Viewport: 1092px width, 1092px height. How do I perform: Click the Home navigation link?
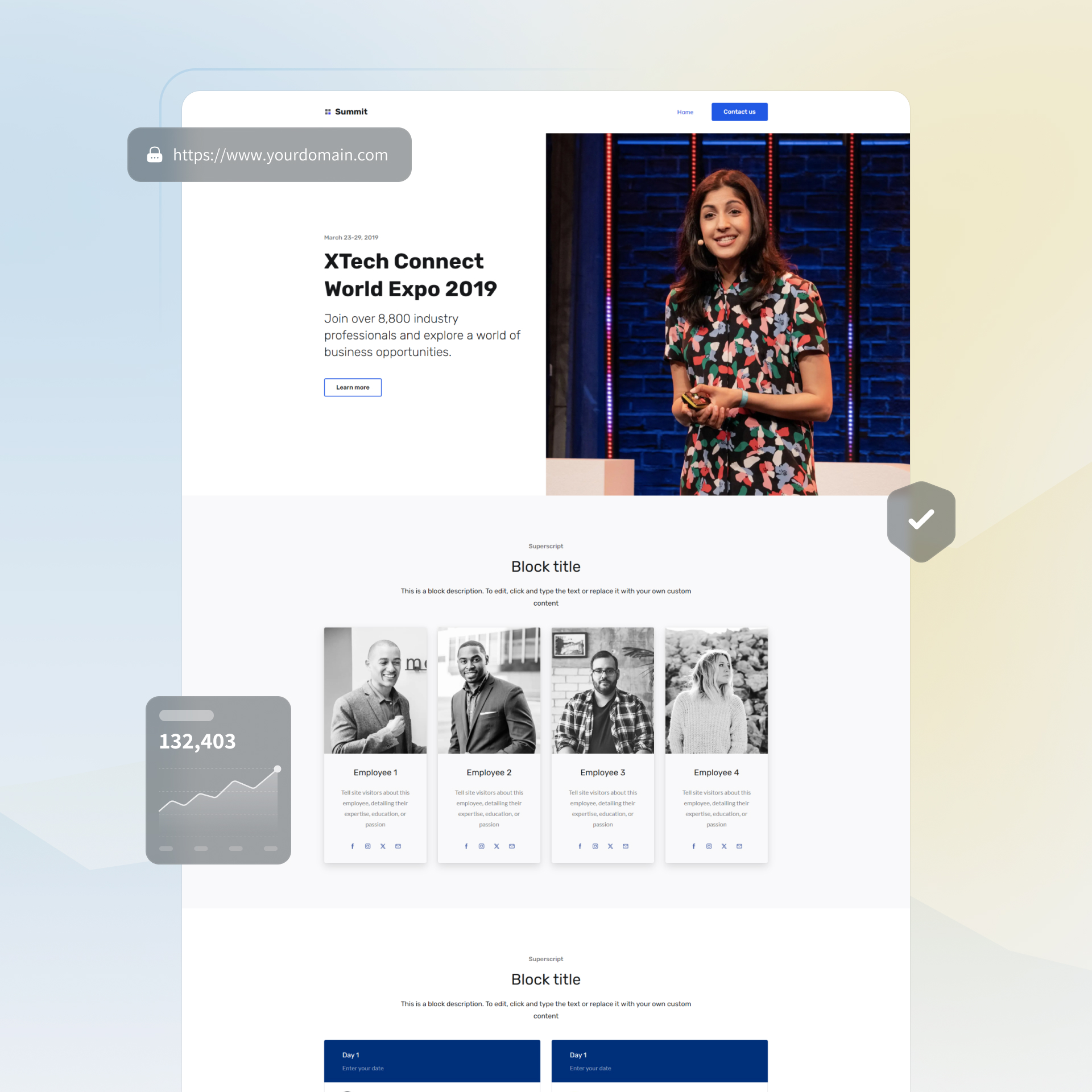pos(685,111)
